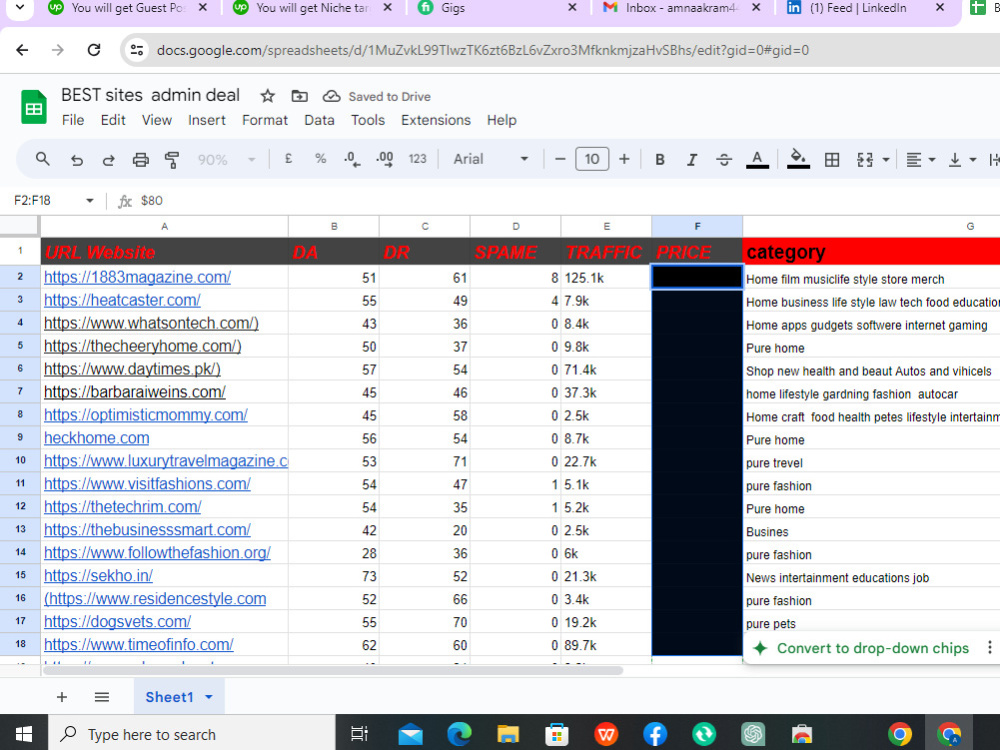
Task: Open the search the menus magnifier tool
Action: [x=42, y=159]
